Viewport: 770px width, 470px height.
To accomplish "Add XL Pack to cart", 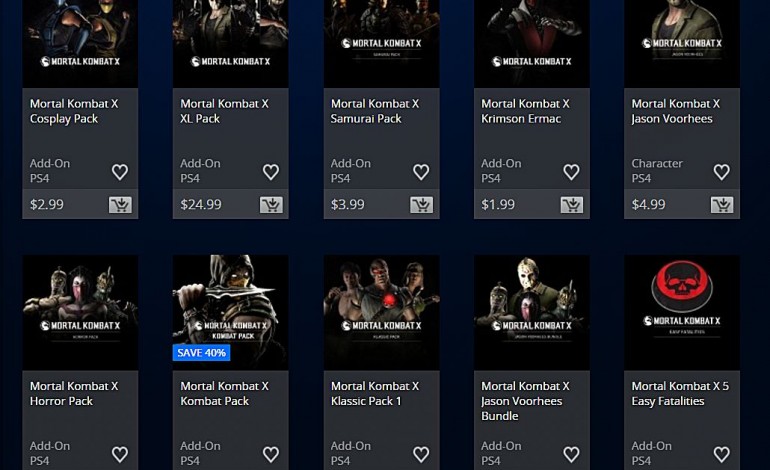I will pyautogui.click(x=271, y=204).
